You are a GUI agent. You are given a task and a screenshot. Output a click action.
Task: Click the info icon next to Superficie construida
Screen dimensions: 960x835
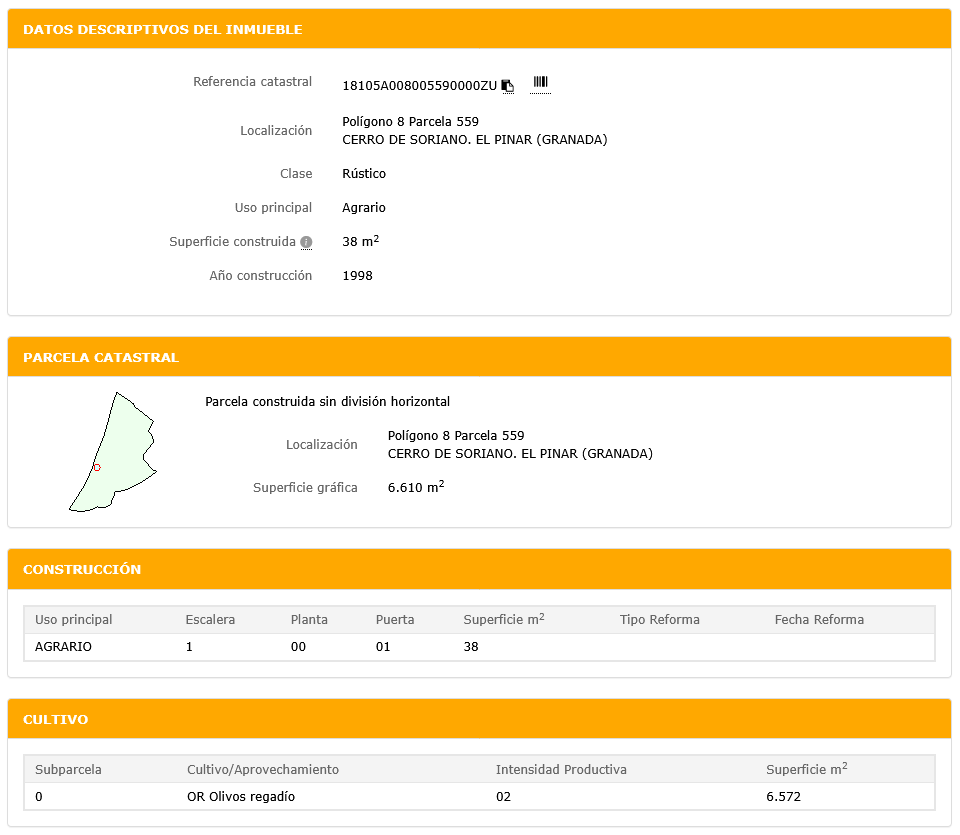coord(306,242)
